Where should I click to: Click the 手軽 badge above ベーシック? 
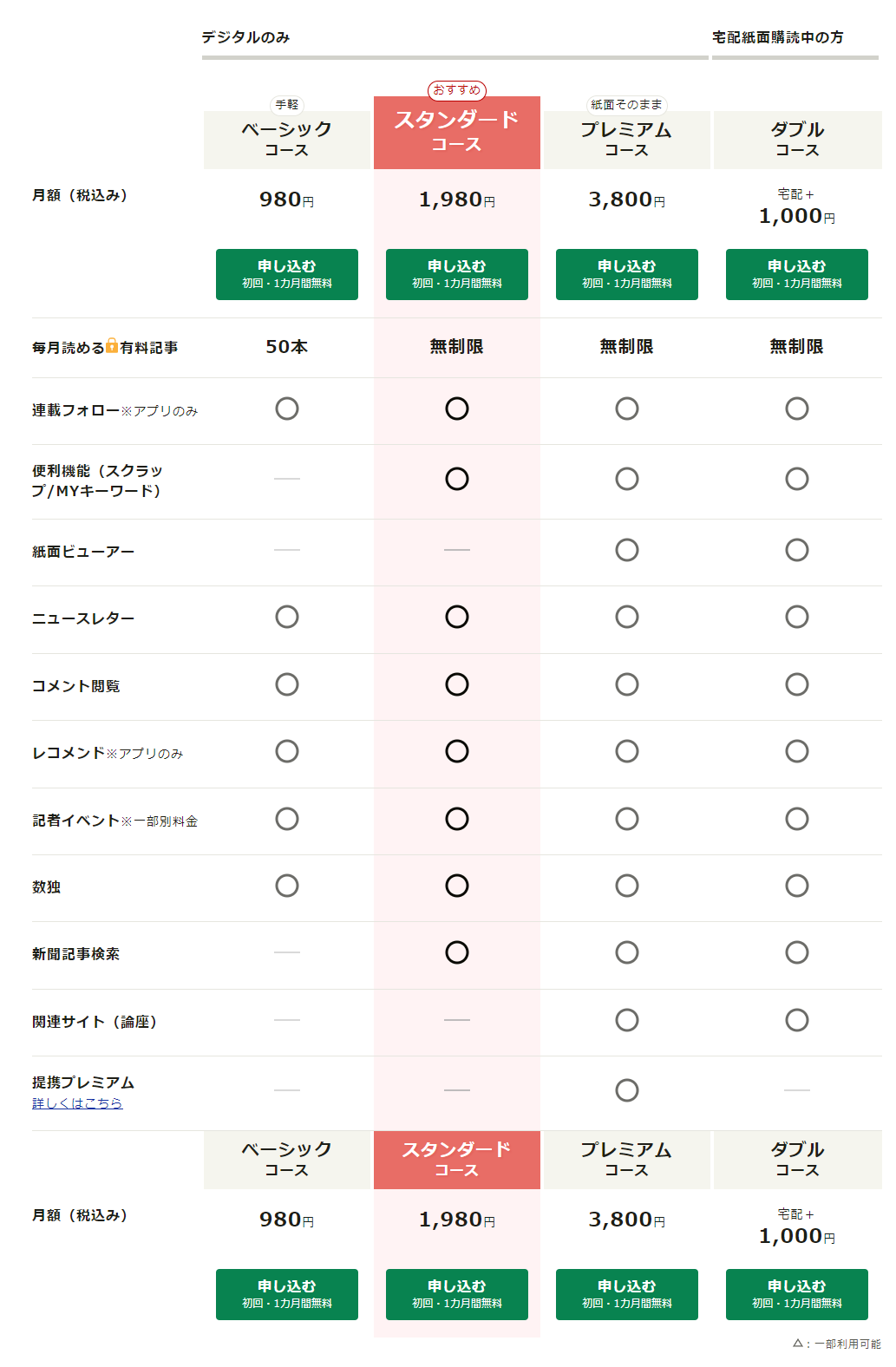[x=287, y=105]
